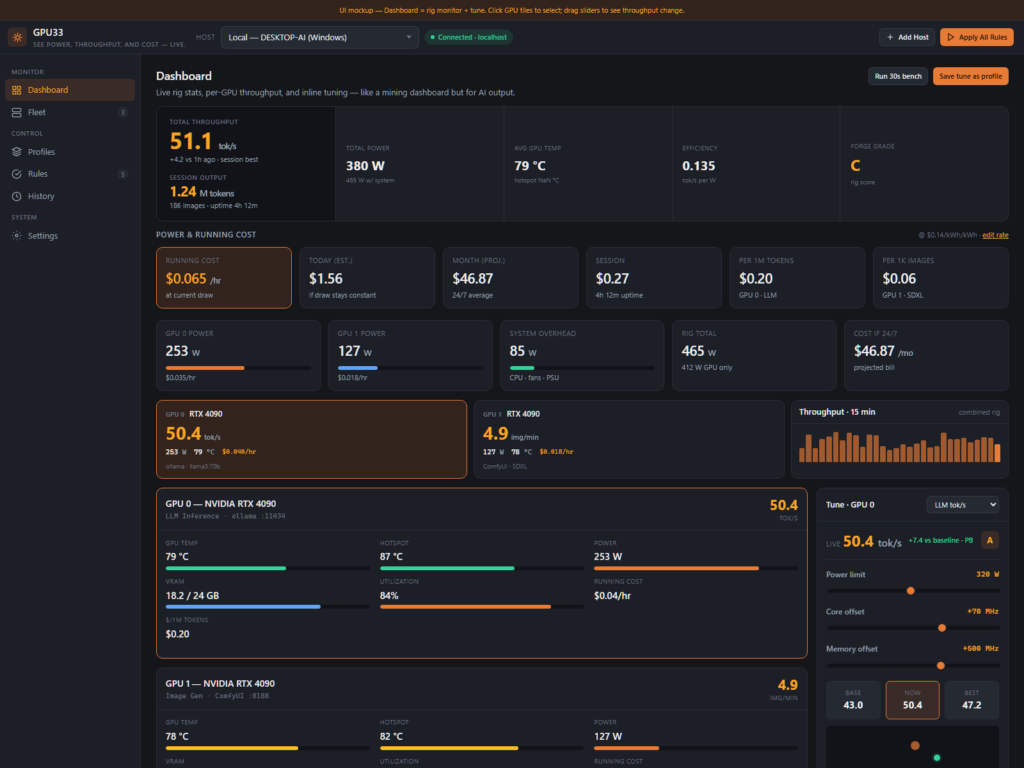Click the VRAM 18.2 / 24 GB value

coord(192,596)
